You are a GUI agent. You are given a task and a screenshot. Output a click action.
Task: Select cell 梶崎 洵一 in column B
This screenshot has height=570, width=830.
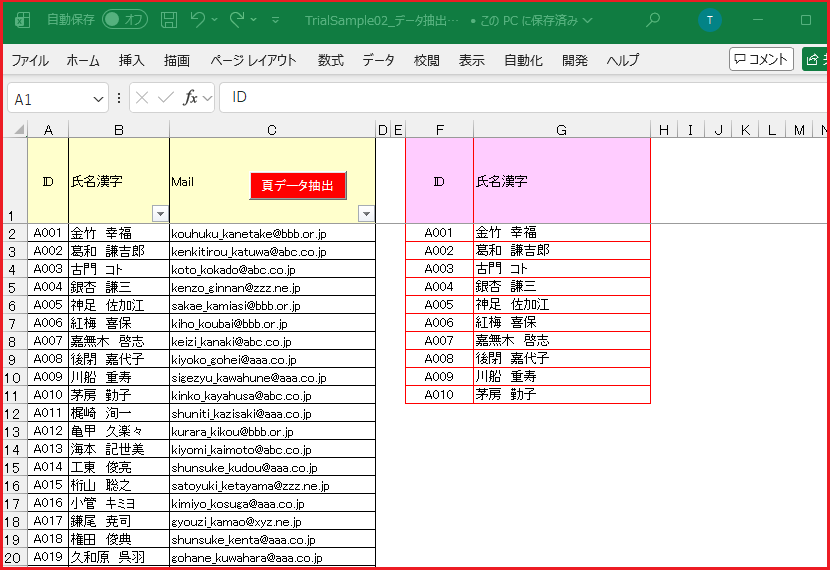(x=119, y=413)
